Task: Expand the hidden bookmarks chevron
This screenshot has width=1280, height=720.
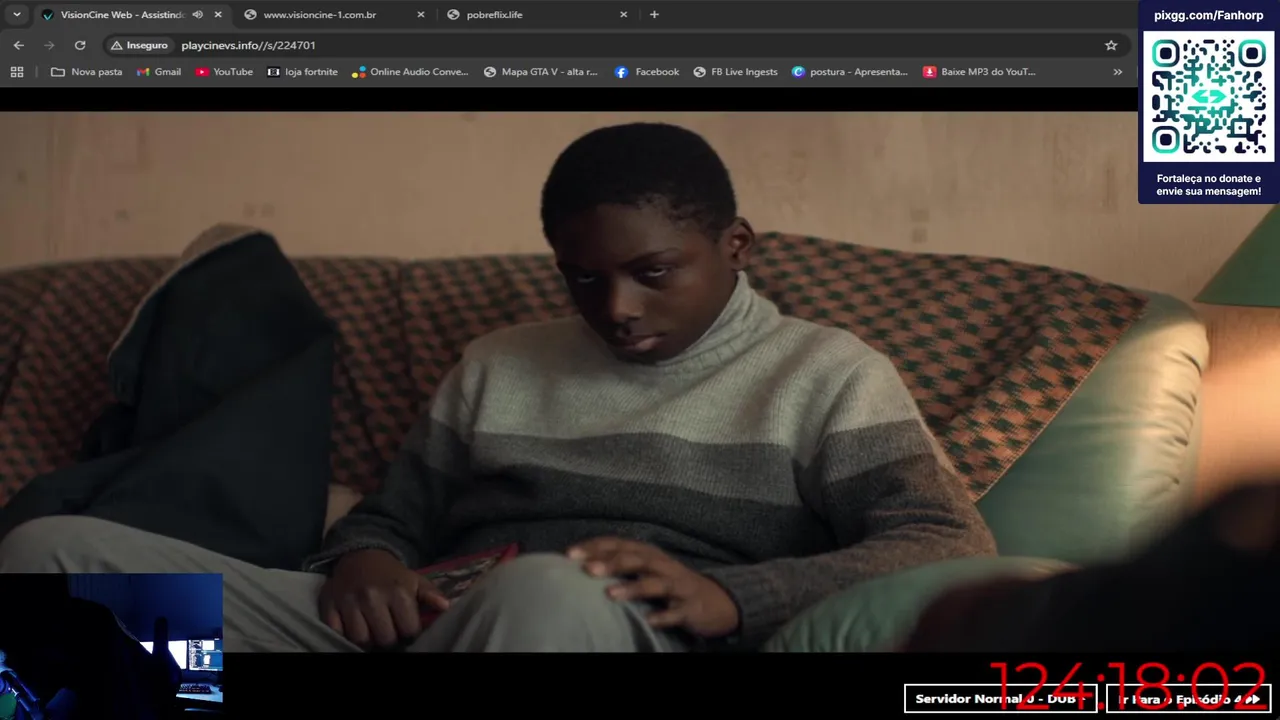Action: 1118,72
